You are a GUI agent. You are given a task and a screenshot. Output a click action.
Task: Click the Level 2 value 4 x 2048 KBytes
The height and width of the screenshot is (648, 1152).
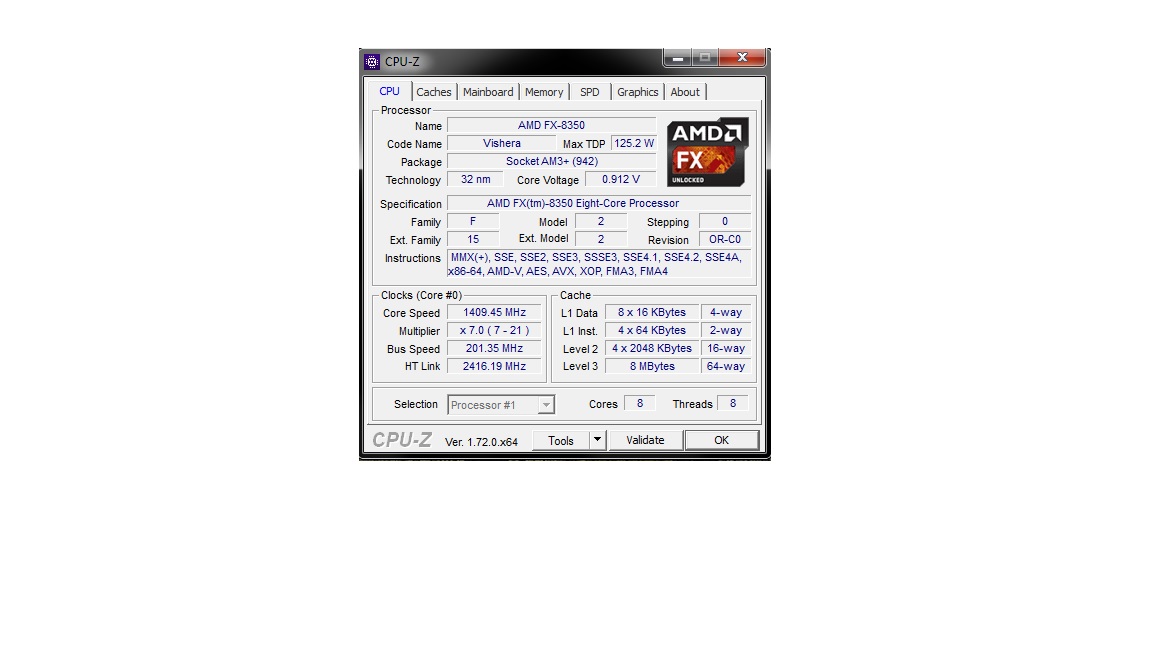[x=652, y=348]
